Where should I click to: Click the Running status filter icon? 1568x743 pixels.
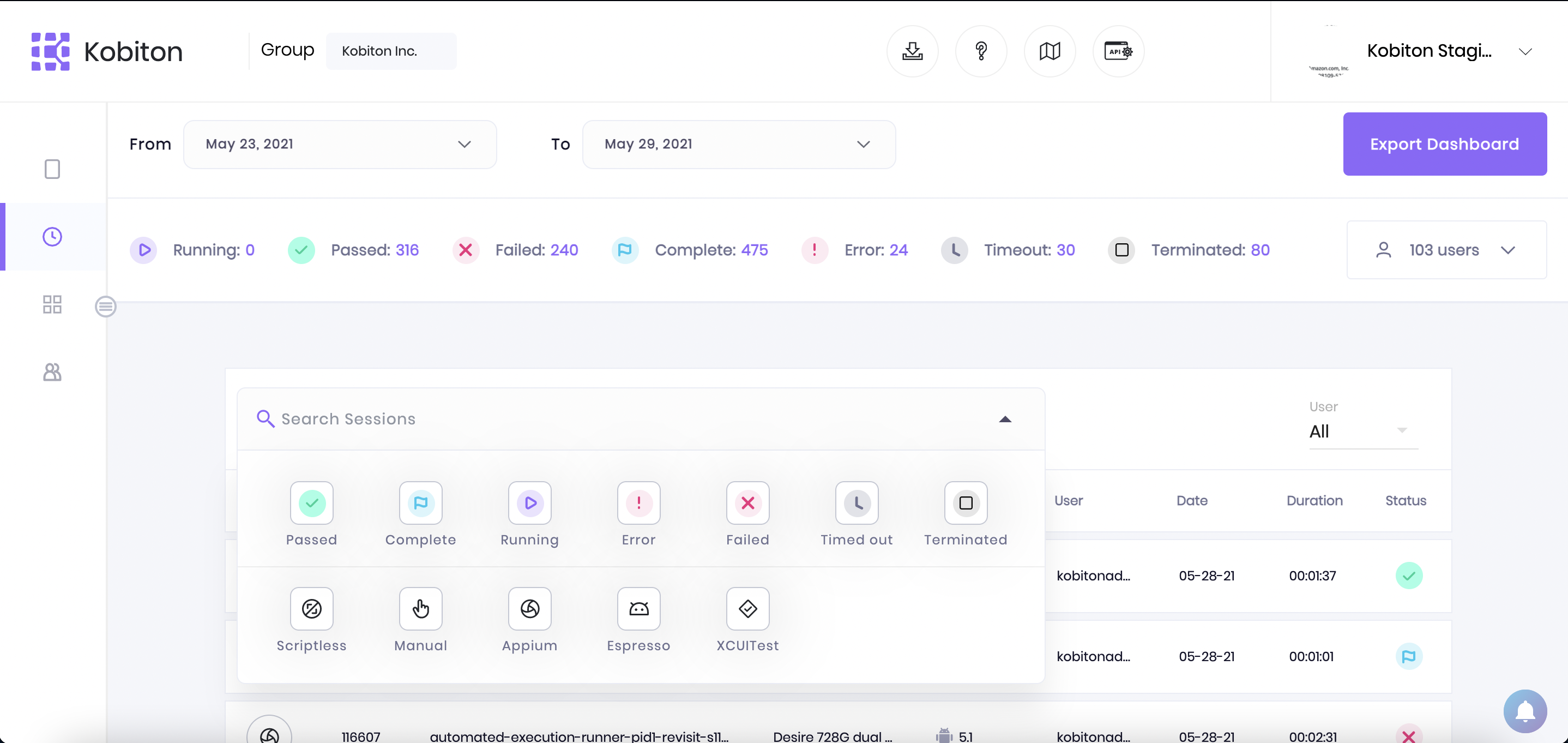click(529, 503)
